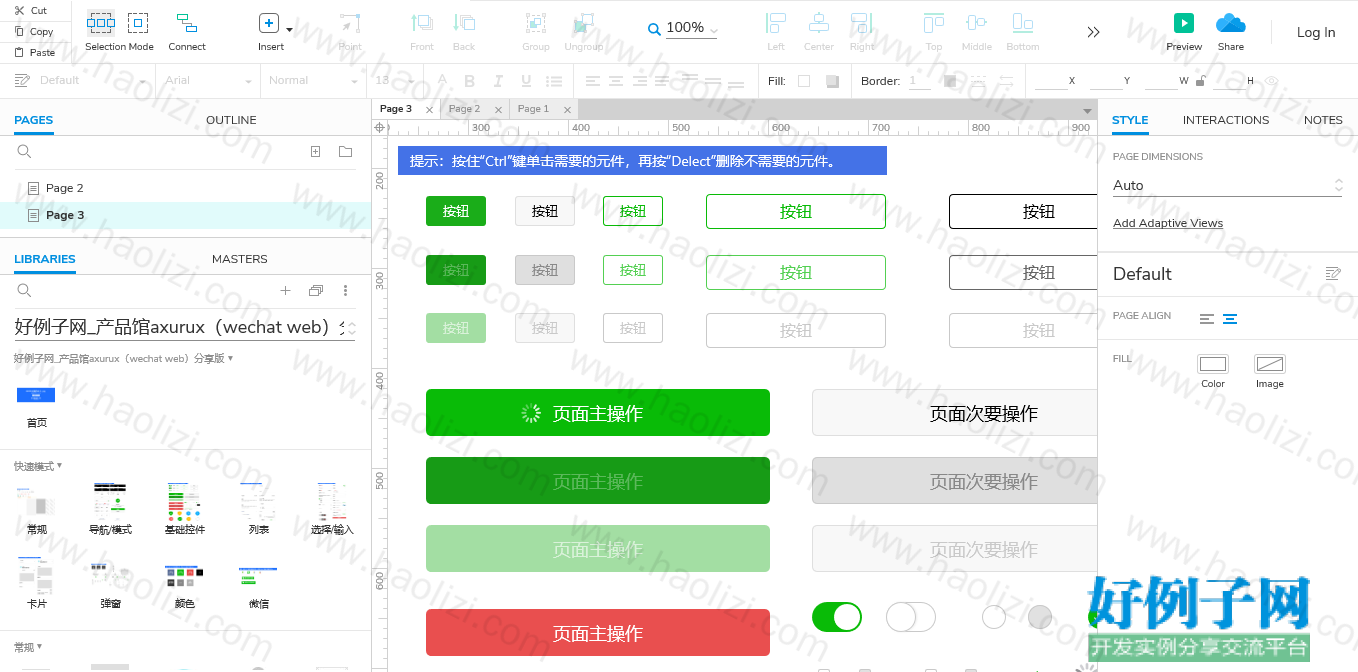The image size is (1358, 672).
Task: Click the Copy icon in toolbar
Action: pyautogui.click(x=19, y=31)
